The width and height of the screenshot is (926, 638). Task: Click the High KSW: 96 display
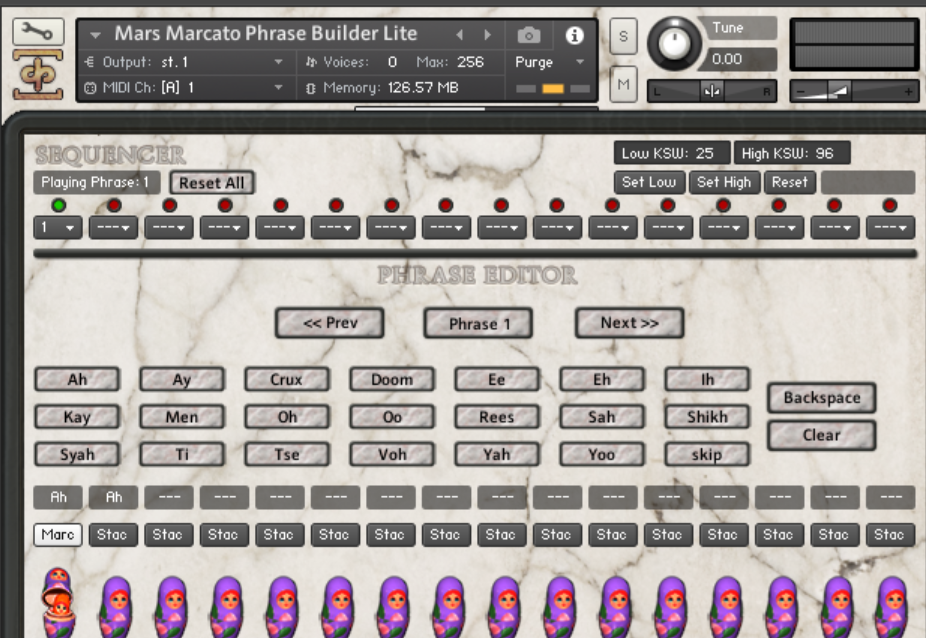pyautogui.click(x=792, y=154)
